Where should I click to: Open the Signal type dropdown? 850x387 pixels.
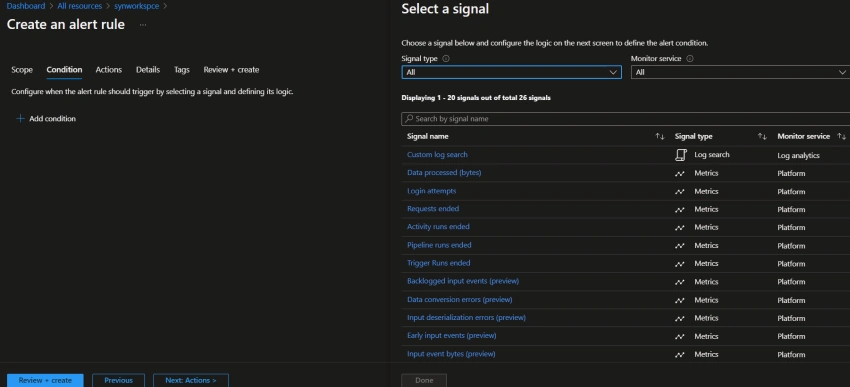[x=511, y=72]
